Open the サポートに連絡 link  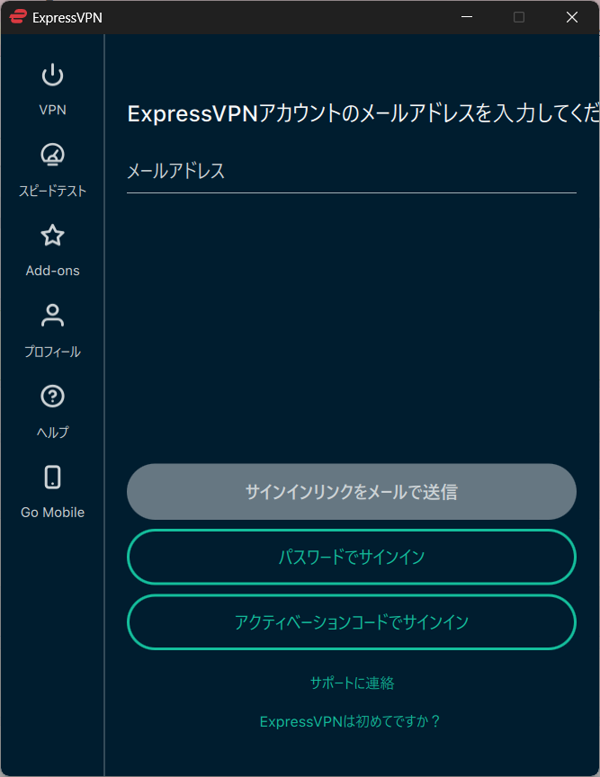point(352,683)
